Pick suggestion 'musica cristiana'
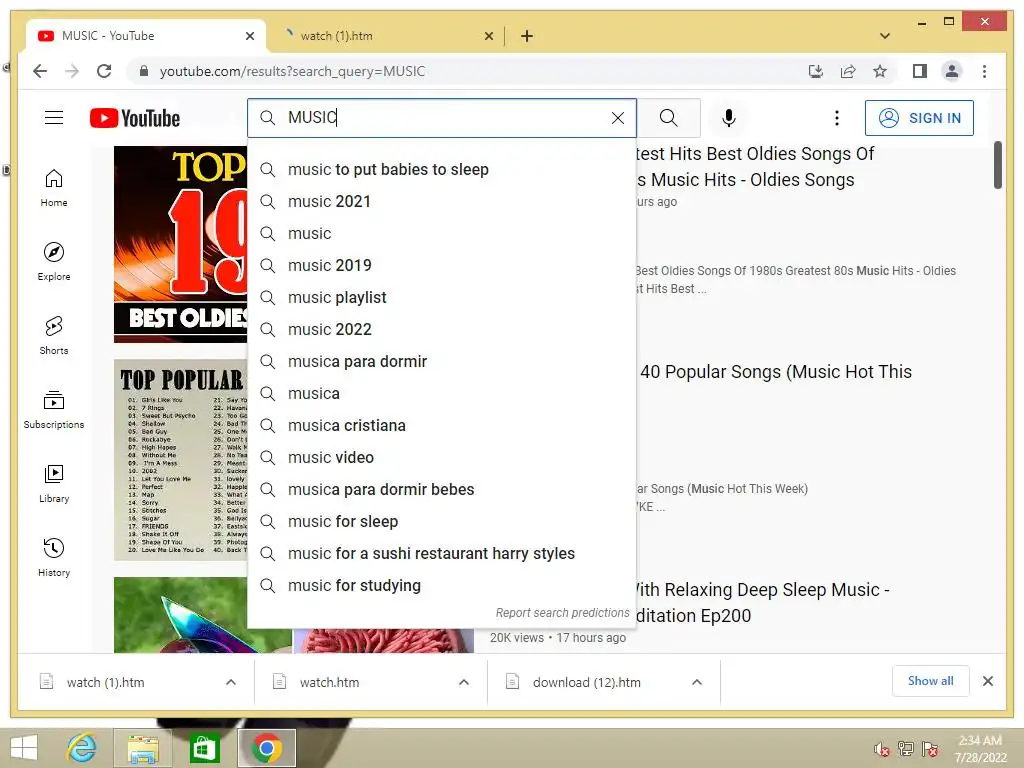The image size is (1024, 768). pos(441,426)
